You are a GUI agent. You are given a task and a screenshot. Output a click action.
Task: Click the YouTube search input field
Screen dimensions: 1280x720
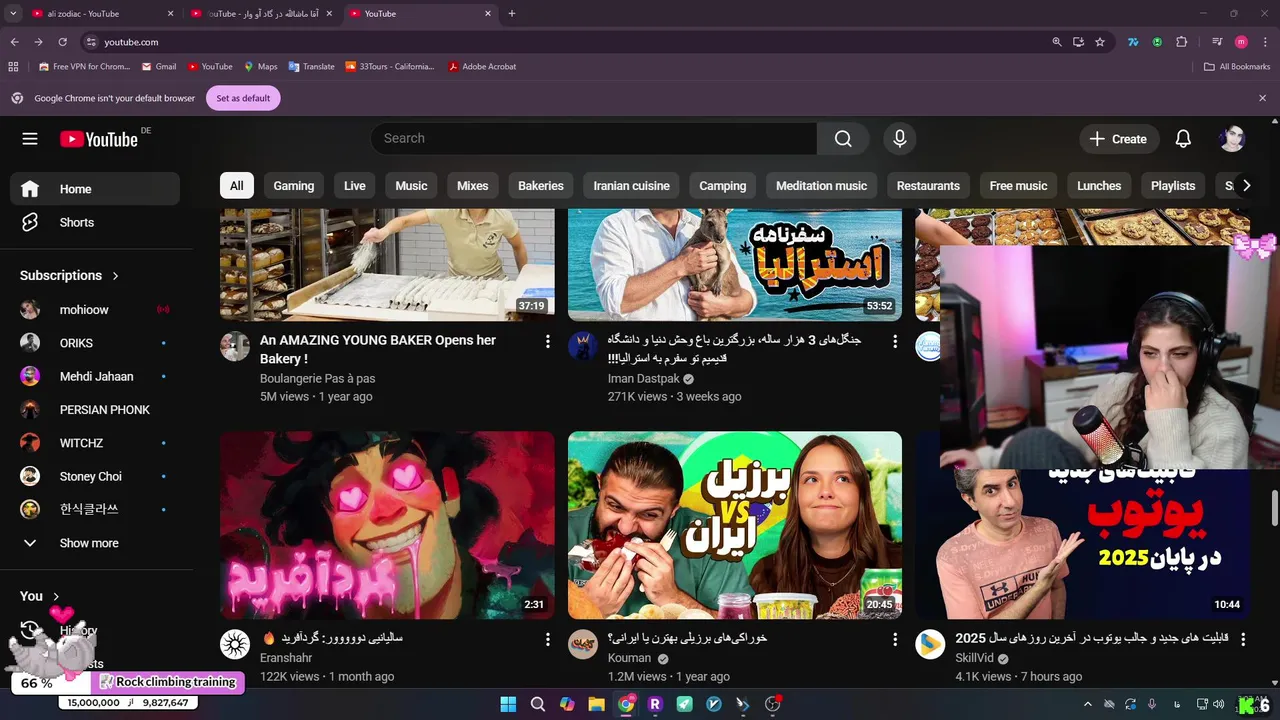coord(594,139)
